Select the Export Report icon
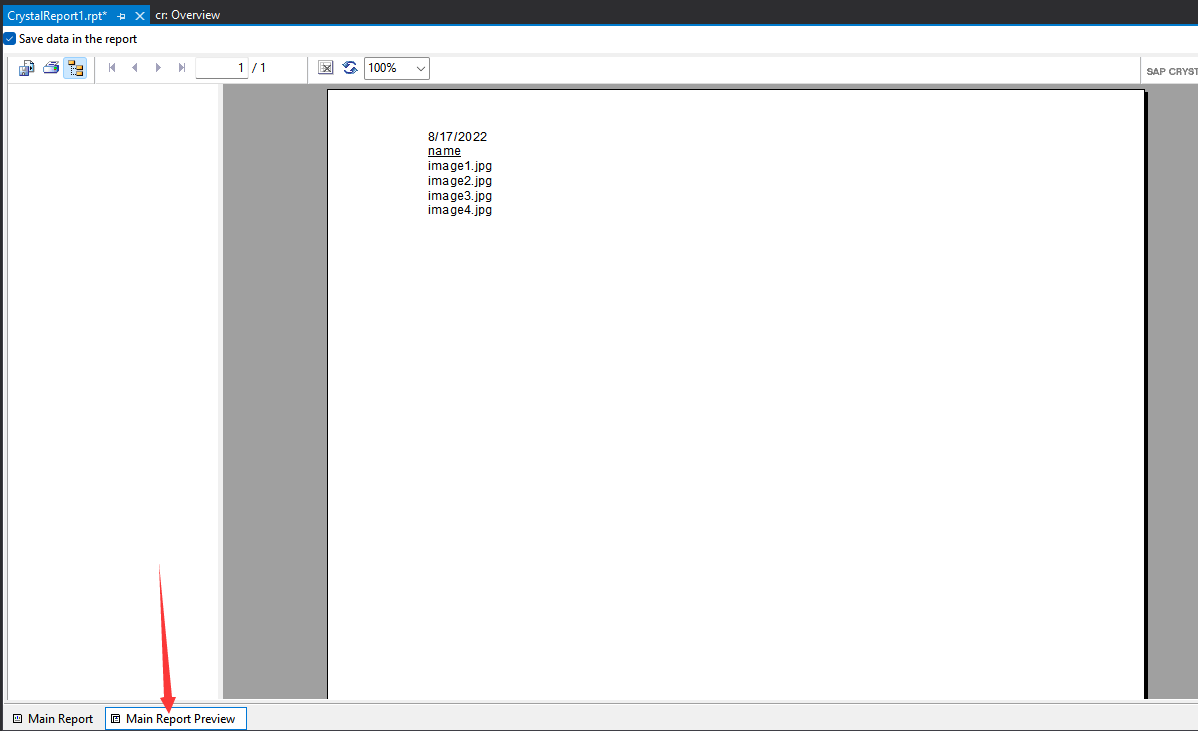 [26, 67]
